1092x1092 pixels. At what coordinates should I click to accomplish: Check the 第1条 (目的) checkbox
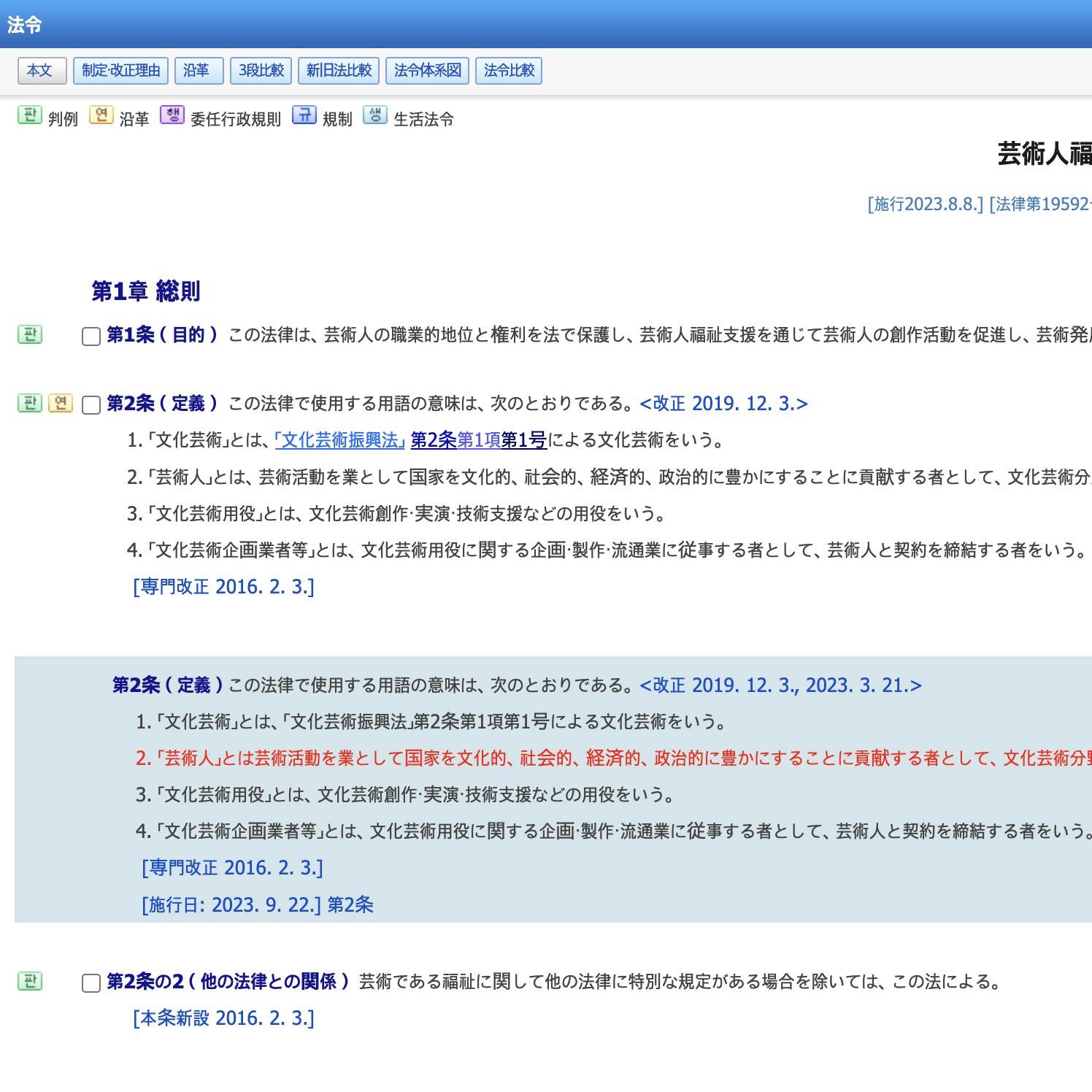coord(91,337)
